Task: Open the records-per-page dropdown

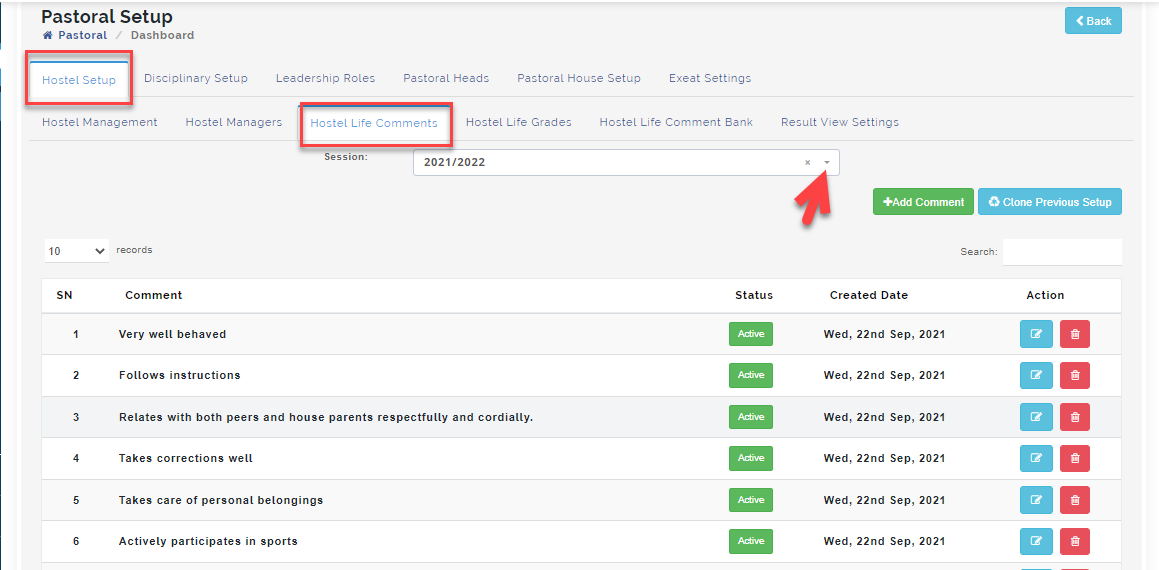Action: [77, 251]
